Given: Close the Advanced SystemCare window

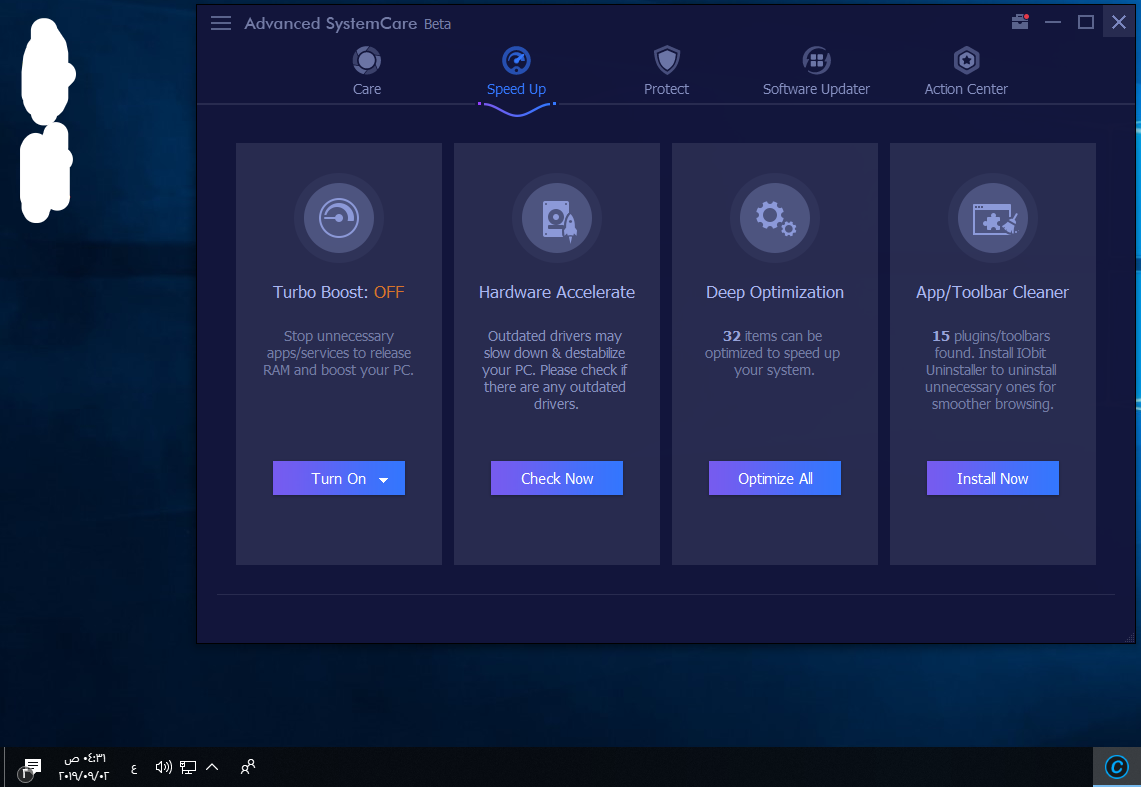Looking at the screenshot, I should tap(1119, 22).
